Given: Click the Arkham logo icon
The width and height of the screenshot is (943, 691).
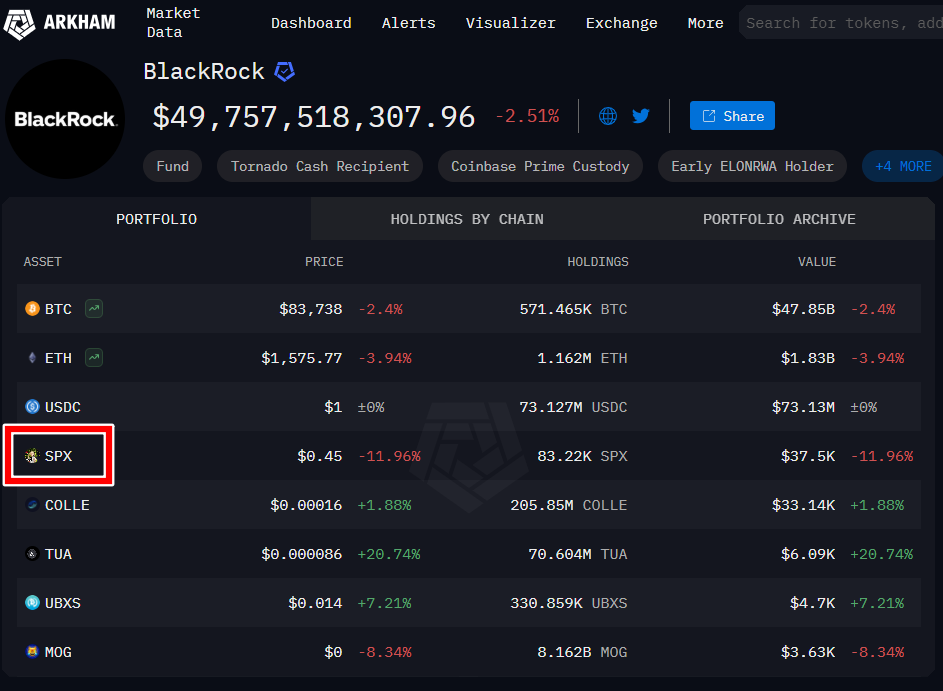Looking at the screenshot, I should [19, 23].
